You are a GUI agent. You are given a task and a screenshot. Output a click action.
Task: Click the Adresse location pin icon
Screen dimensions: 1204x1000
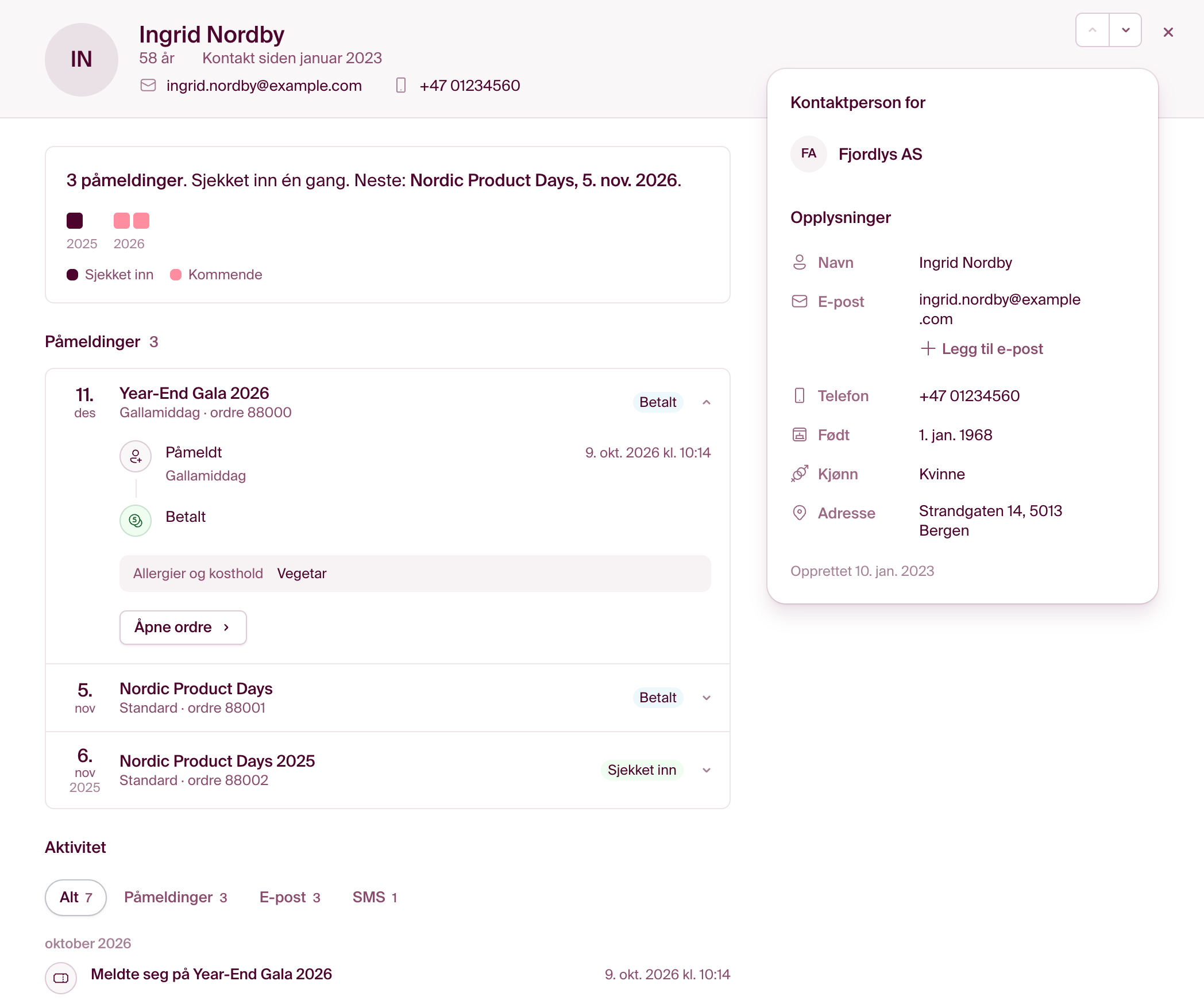(800, 513)
